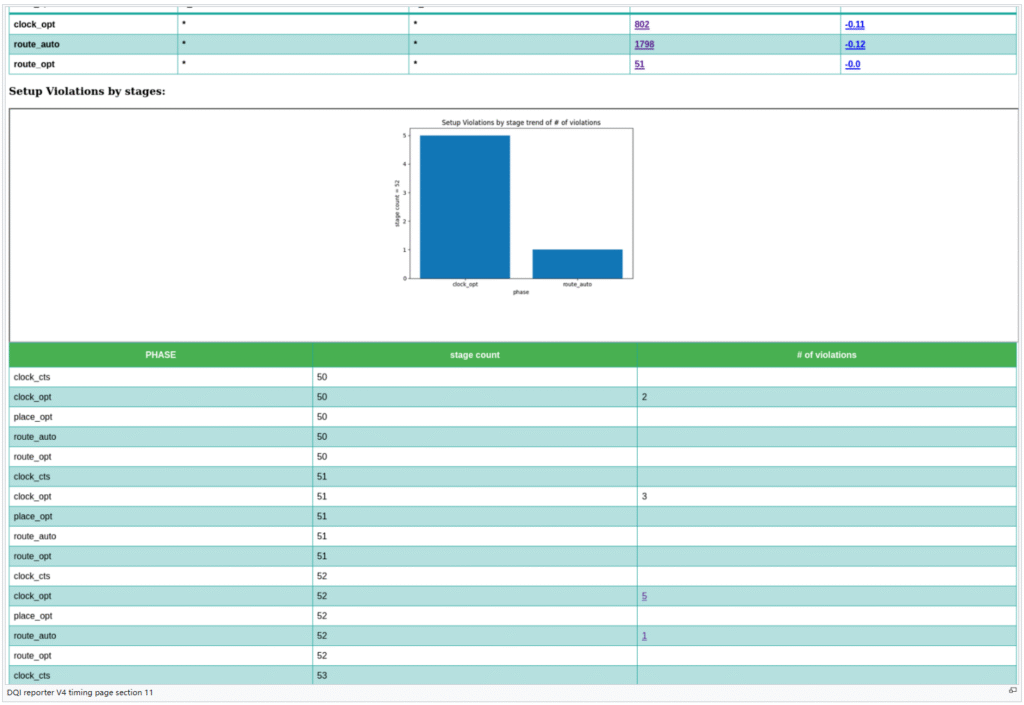Click the restore icon in the bottom-right corner

pyautogui.click(x=1012, y=691)
